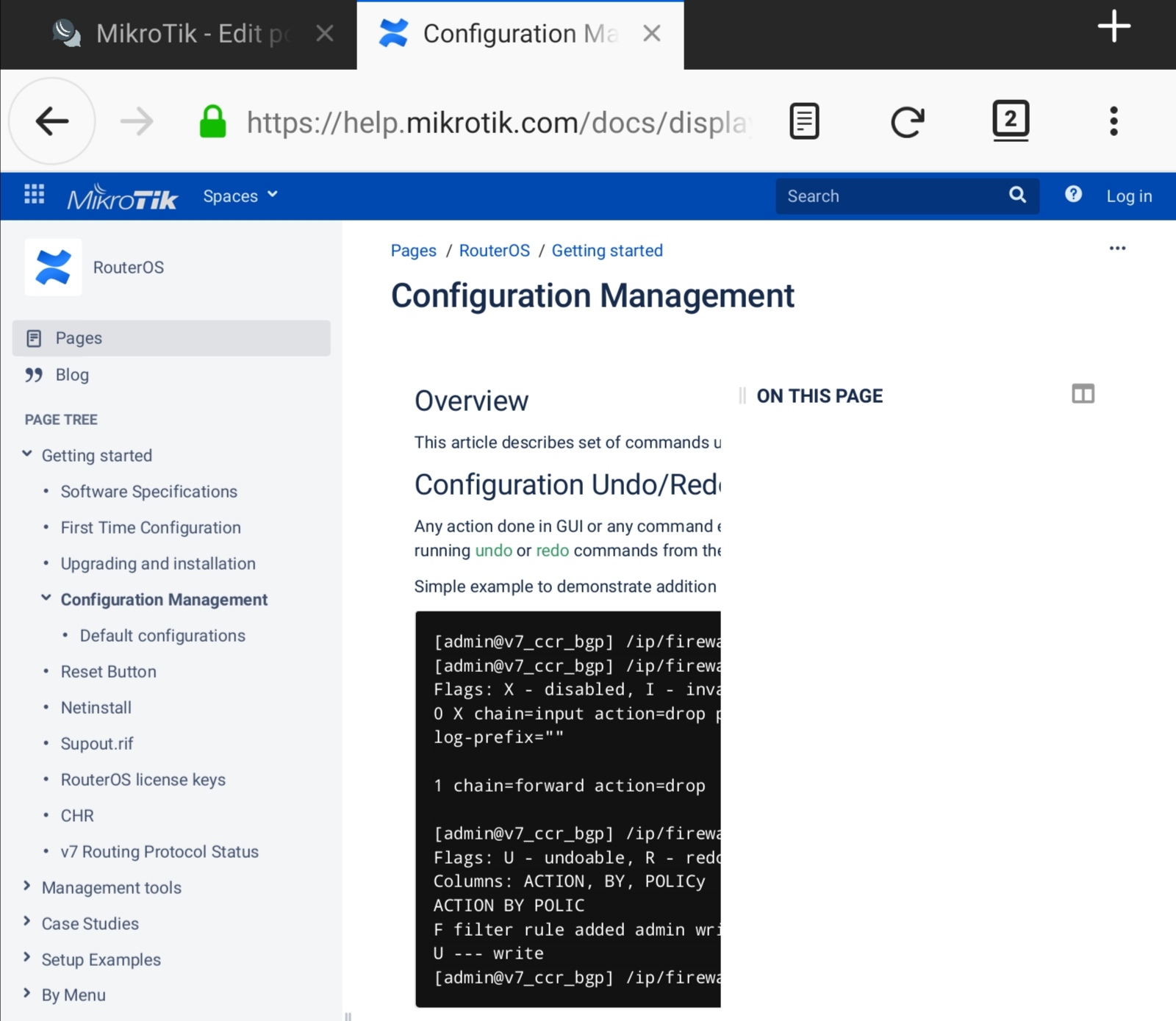Screen dimensions: 1176x1021
Task: Click the column layout icon beside ON THIS PAGE
Action: pyautogui.click(x=1083, y=394)
